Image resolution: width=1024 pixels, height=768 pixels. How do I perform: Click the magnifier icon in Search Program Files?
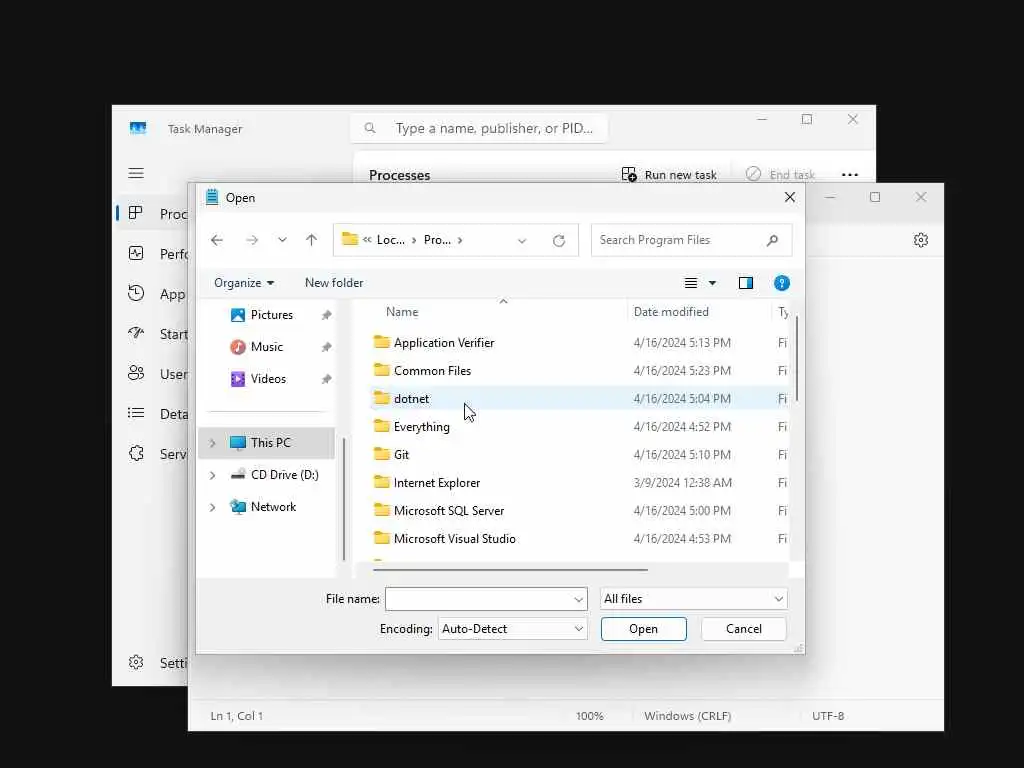773,240
